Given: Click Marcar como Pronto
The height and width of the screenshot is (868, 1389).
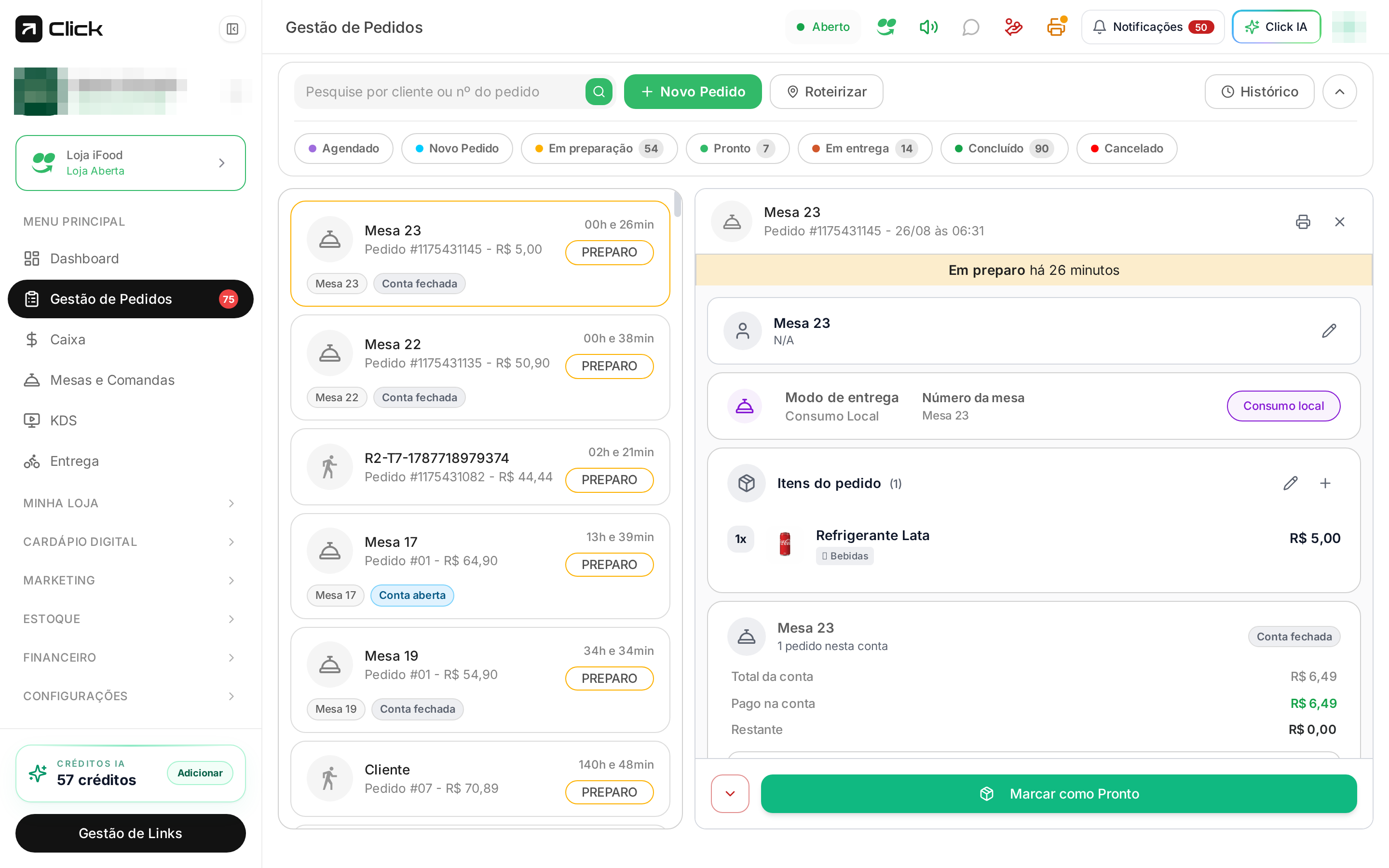Looking at the screenshot, I should [1059, 794].
